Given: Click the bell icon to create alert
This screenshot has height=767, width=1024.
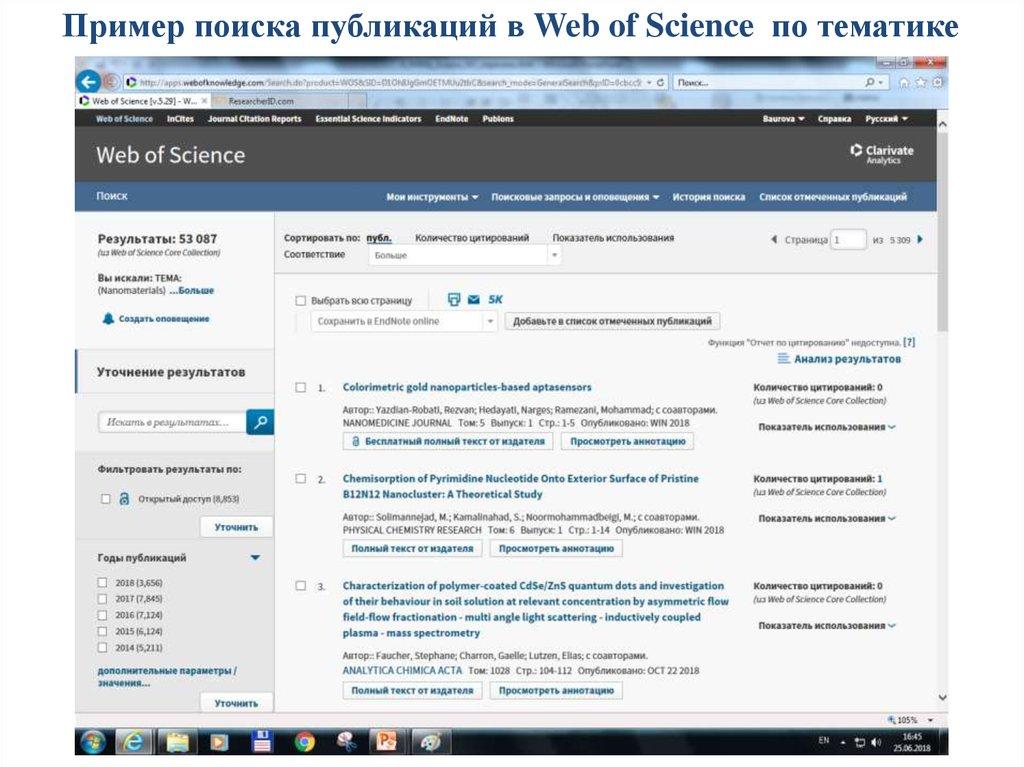Looking at the screenshot, I should tap(108, 318).
